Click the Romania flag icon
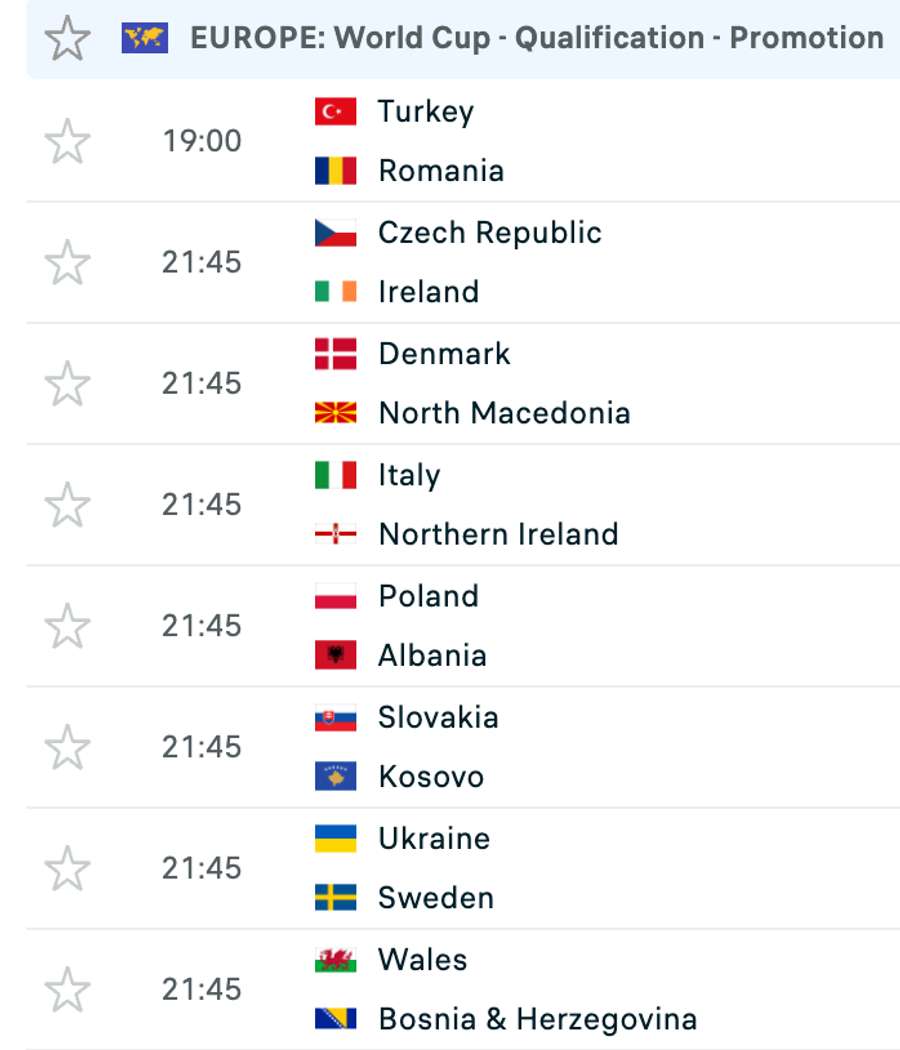This screenshot has height=1050, width=900. pyautogui.click(x=334, y=170)
